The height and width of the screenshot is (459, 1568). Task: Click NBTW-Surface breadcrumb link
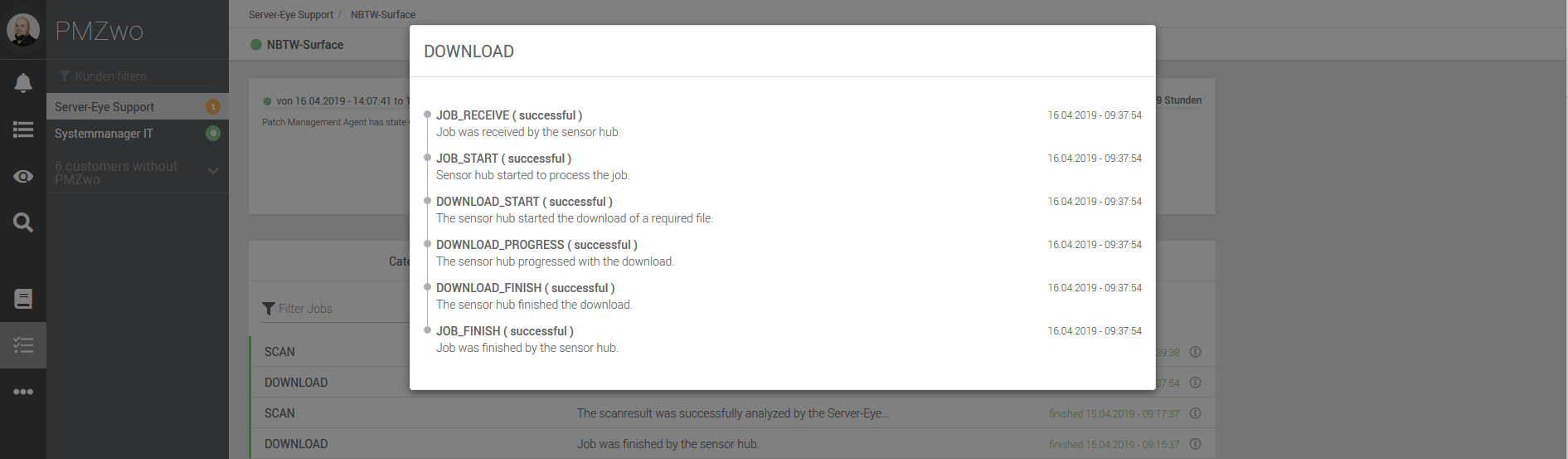coord(383,15)
